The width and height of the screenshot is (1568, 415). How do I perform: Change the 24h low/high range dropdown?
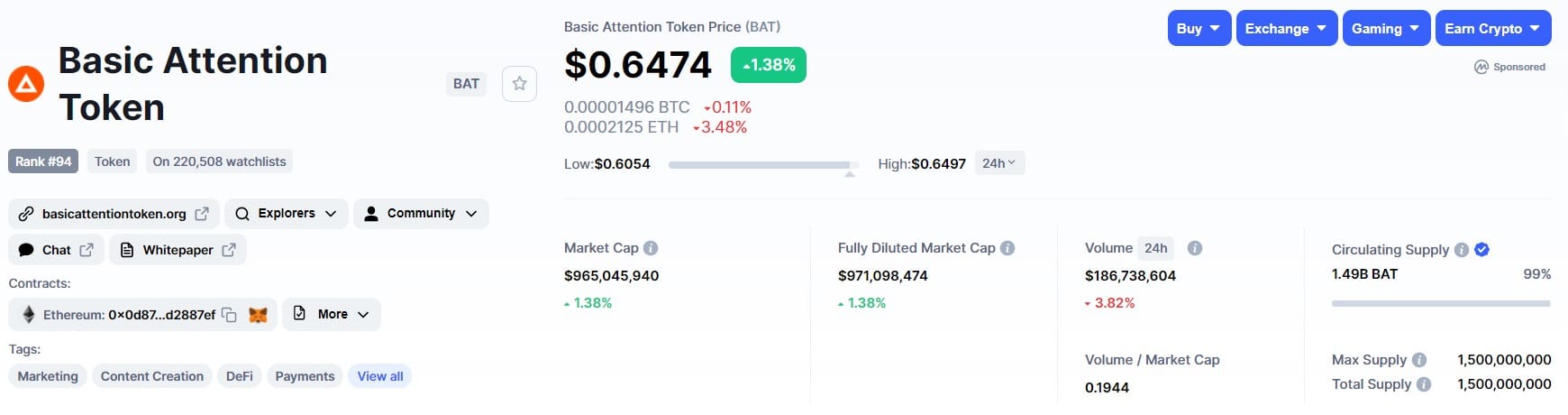[x=999, y=163]
